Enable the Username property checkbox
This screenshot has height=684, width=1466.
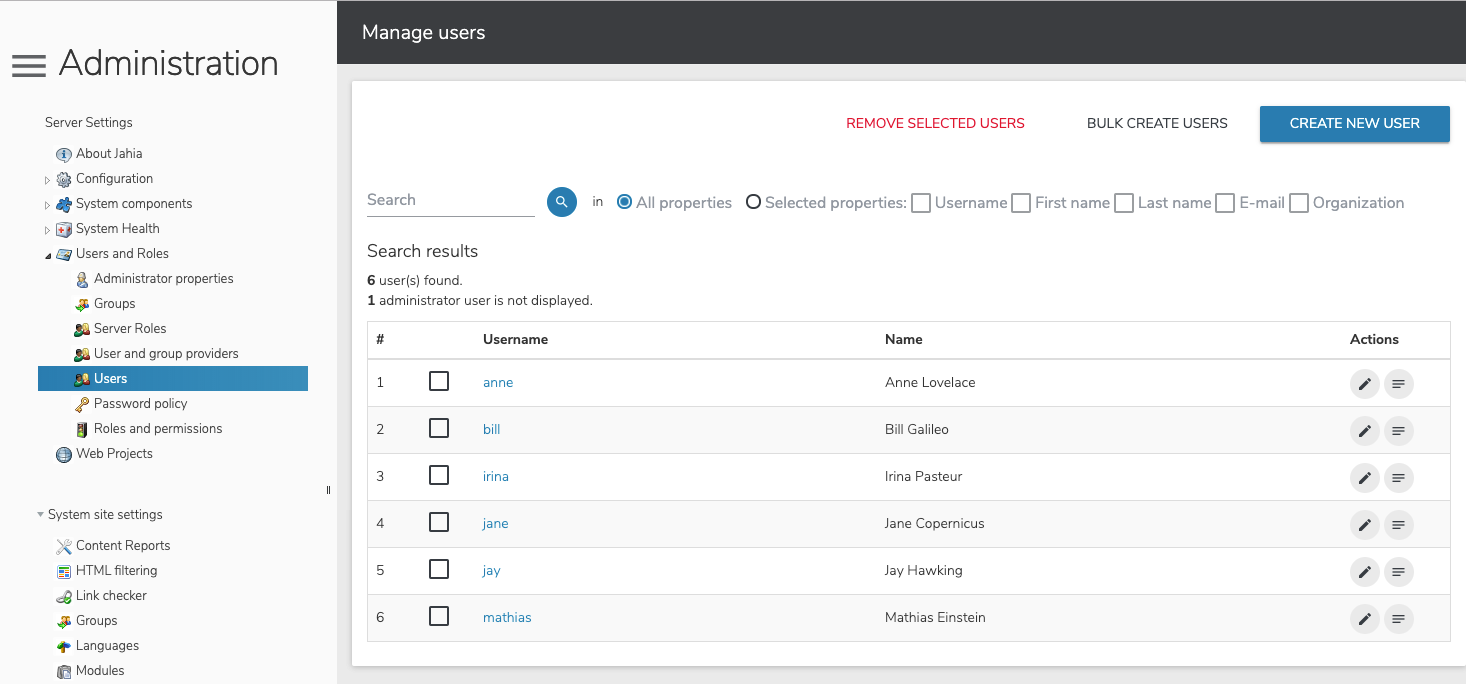tap(921, 203)
